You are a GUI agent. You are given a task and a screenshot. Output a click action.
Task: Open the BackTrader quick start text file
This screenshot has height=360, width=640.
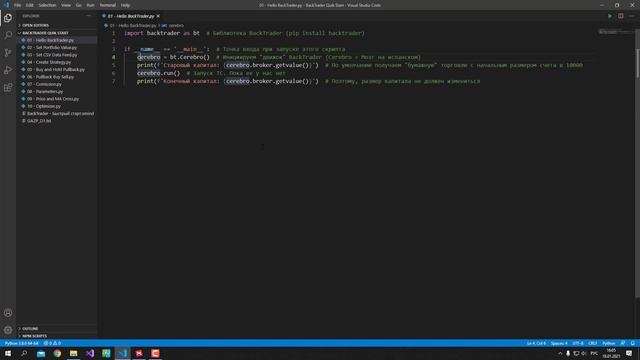click(x=60, y=113)
